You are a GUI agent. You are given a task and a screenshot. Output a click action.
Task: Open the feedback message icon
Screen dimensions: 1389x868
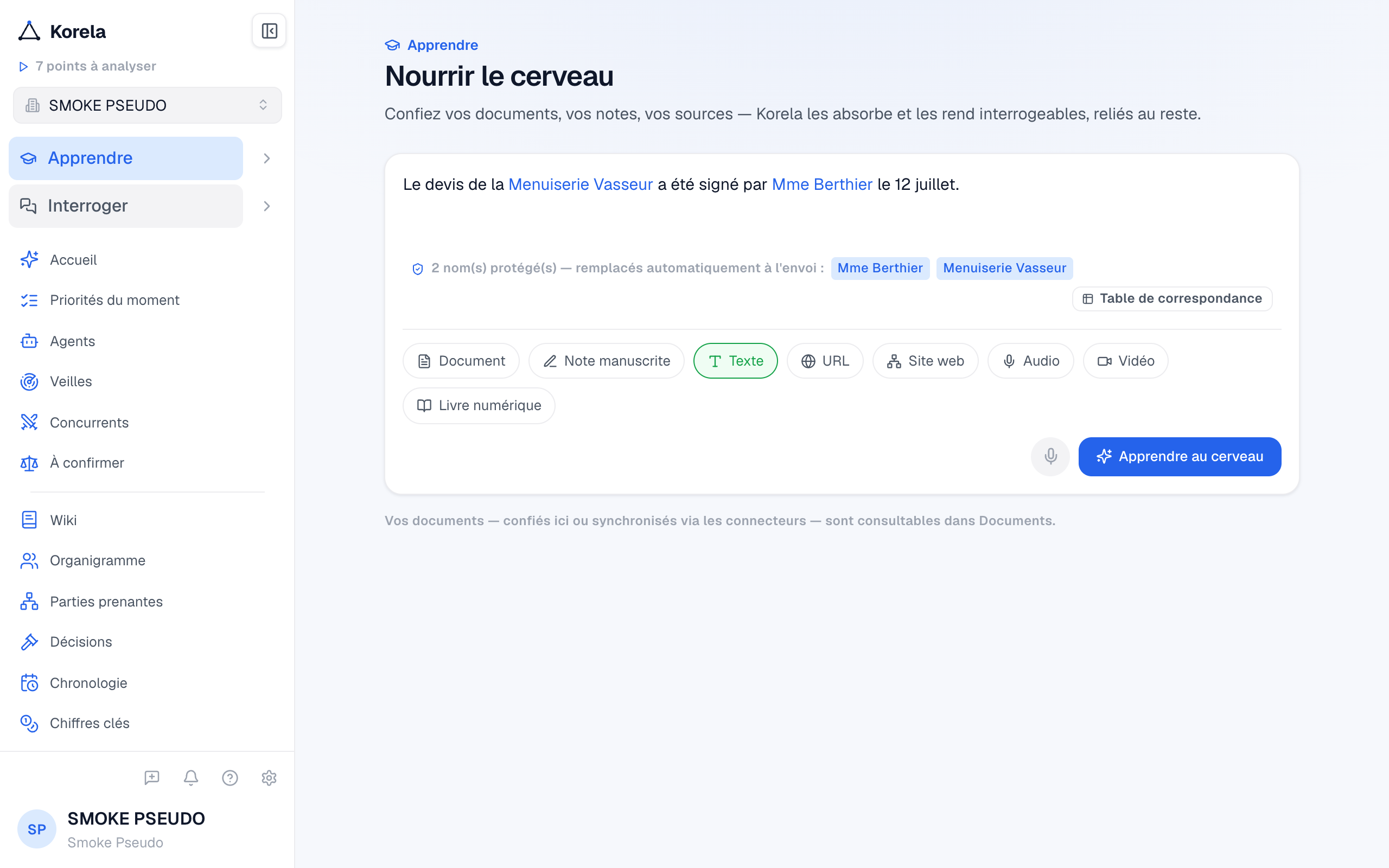coord(151,778)
